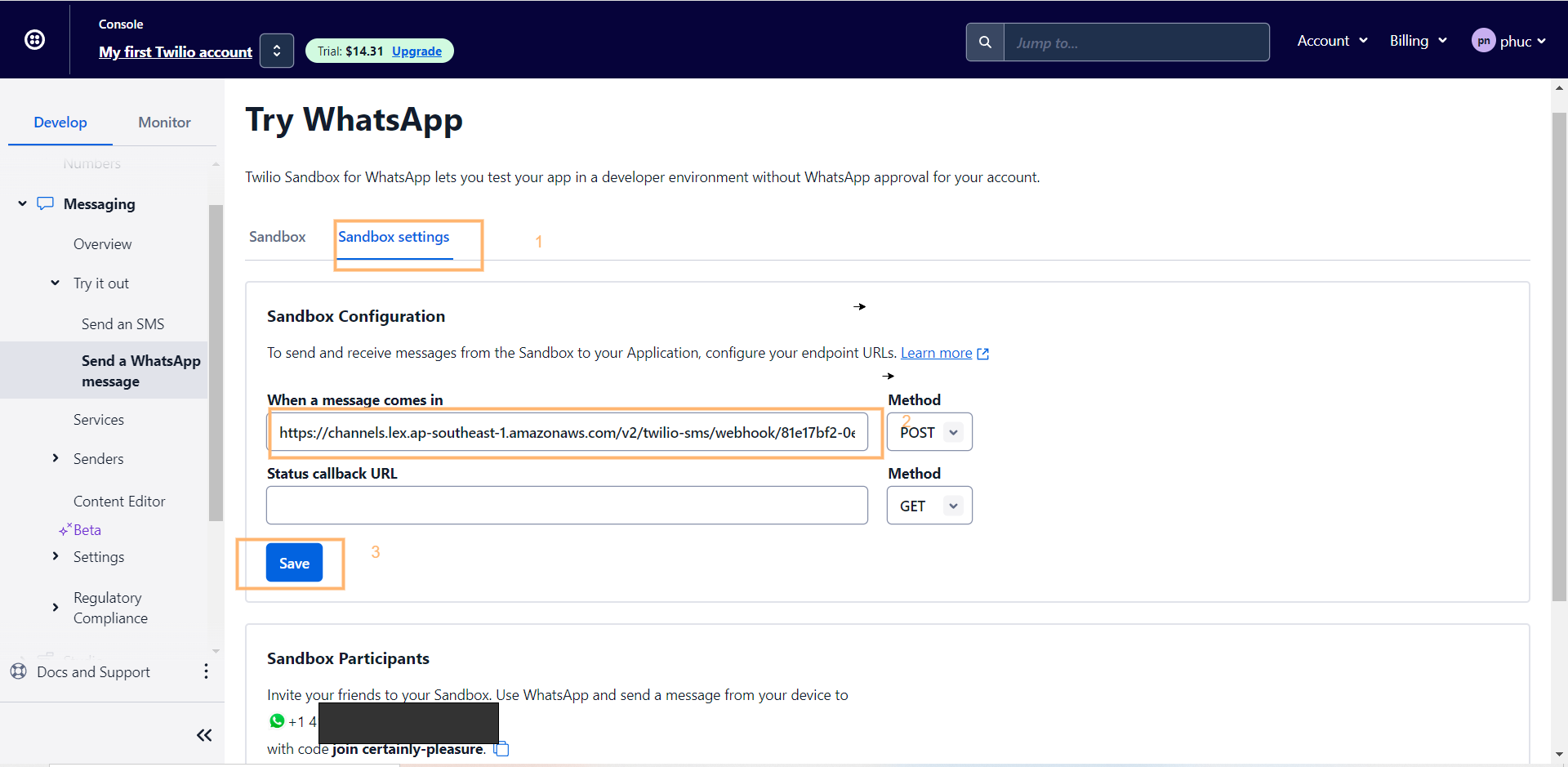Switch to the Monitor tab
The height and width of the screenshot is (767, 1568).
164,123
